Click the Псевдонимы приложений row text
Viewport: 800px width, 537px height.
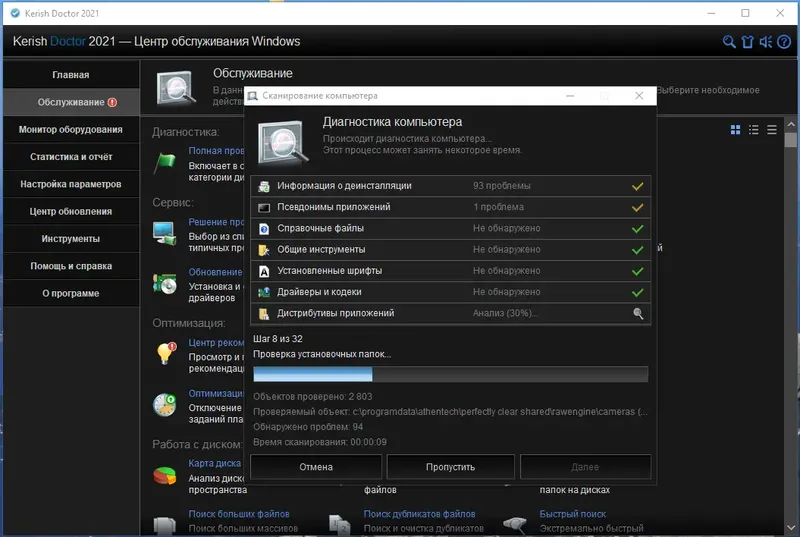click(x=334, y=207)
